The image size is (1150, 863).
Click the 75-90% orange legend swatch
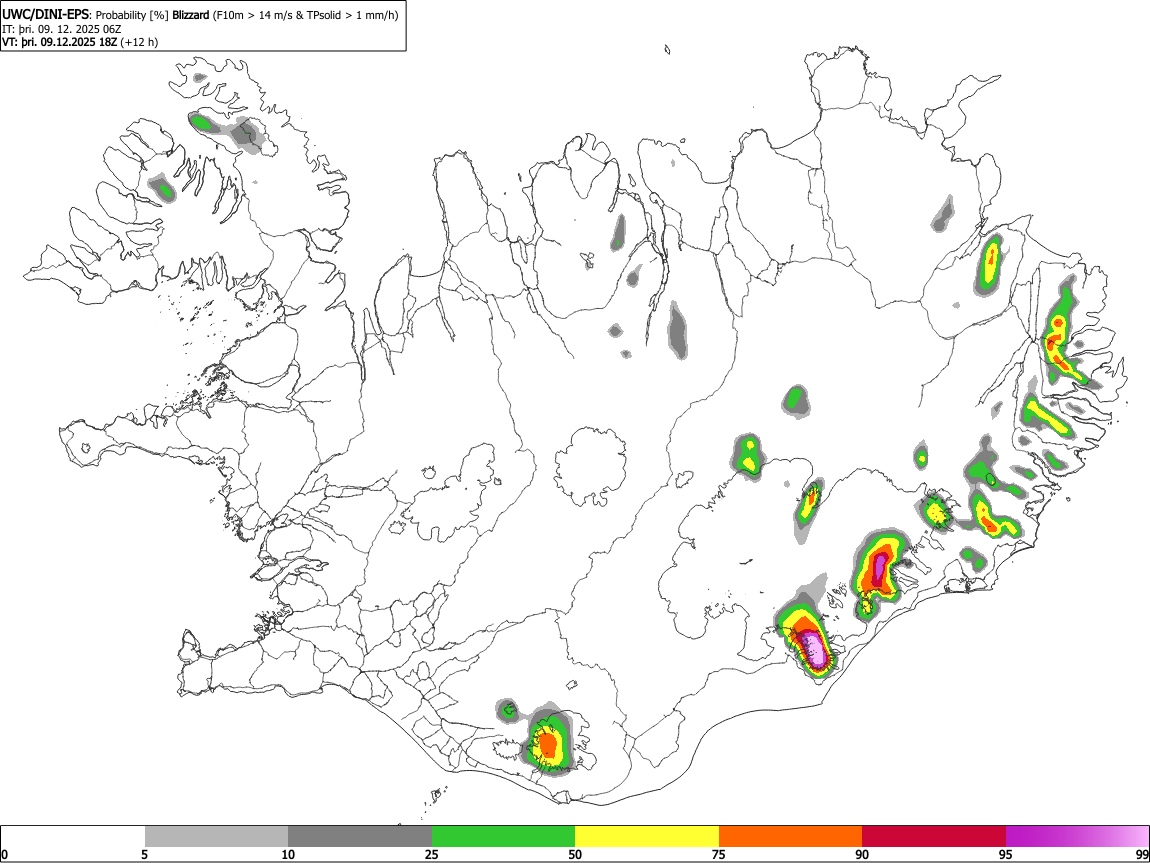pos(791,837)
